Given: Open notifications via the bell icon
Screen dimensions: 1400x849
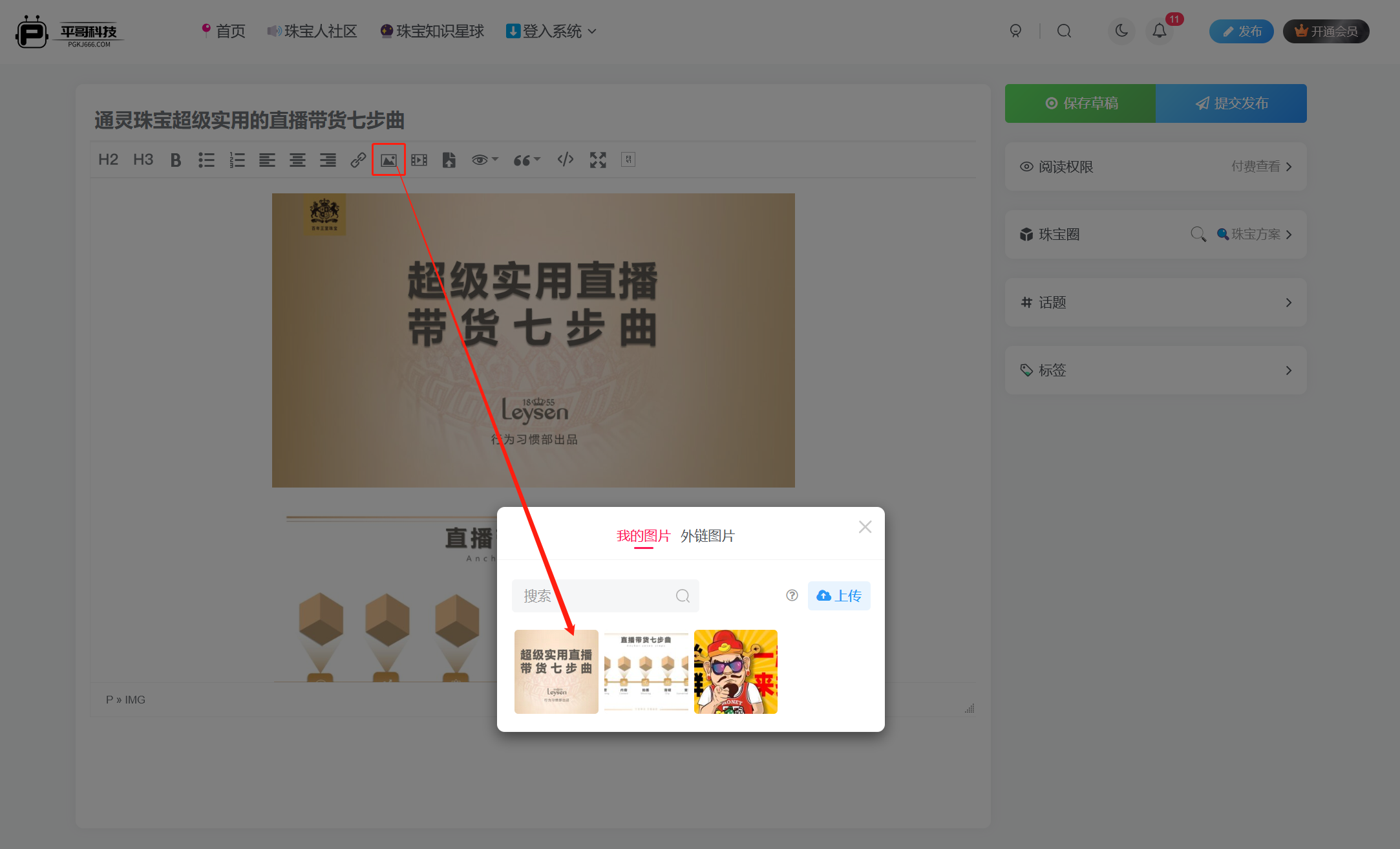Looking at the screenshot, I should 1159,31.
